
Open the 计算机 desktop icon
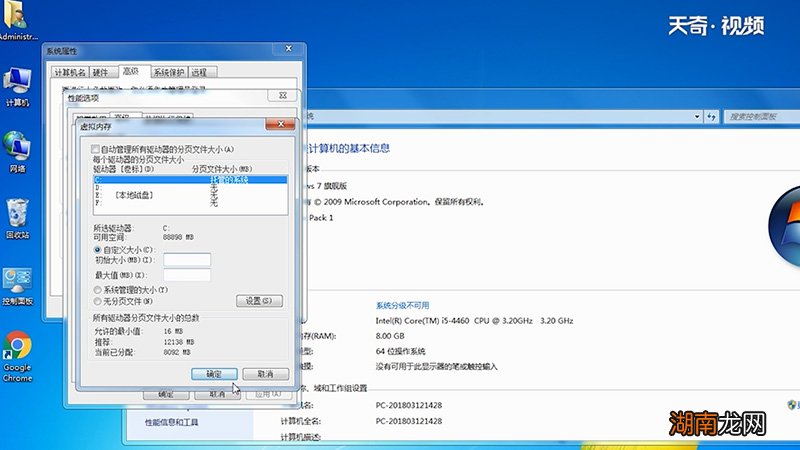(17, 87)
